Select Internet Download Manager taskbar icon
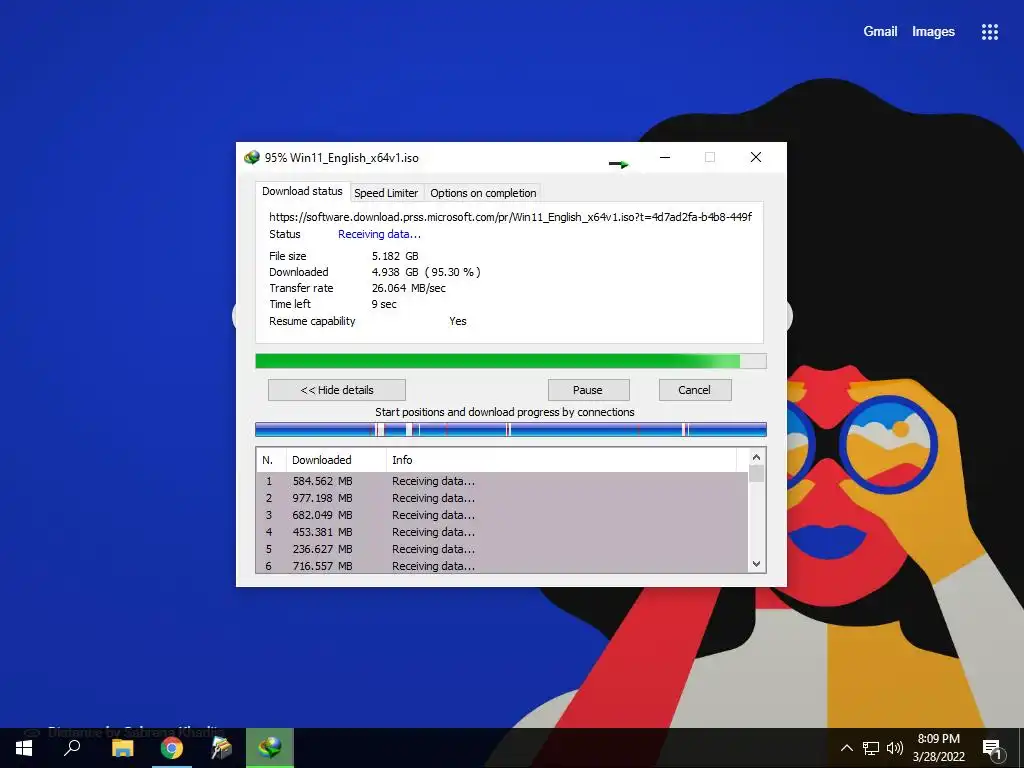 (x=270, y=747)
